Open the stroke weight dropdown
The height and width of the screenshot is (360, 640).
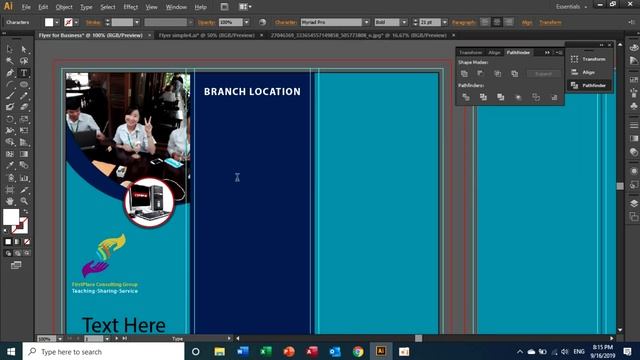137,22
